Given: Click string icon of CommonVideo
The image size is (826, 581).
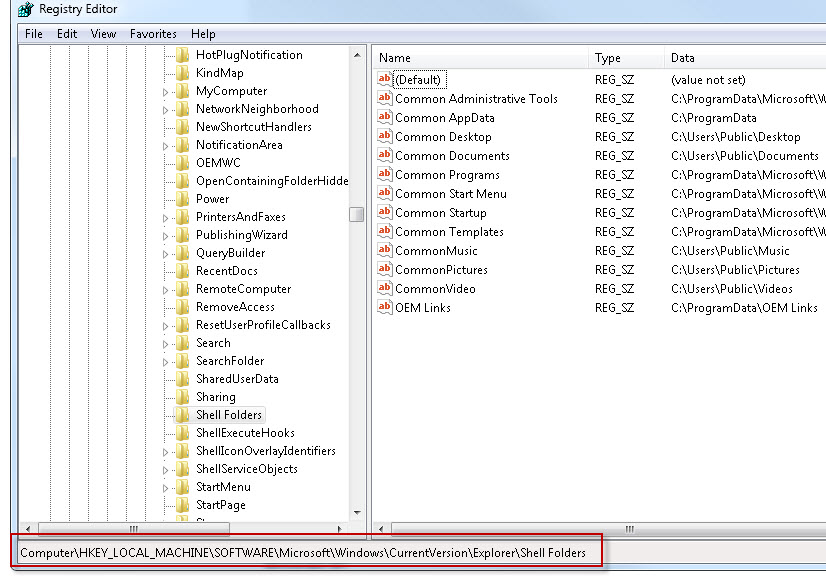Looking at the screenshot, I should (385, 288).
